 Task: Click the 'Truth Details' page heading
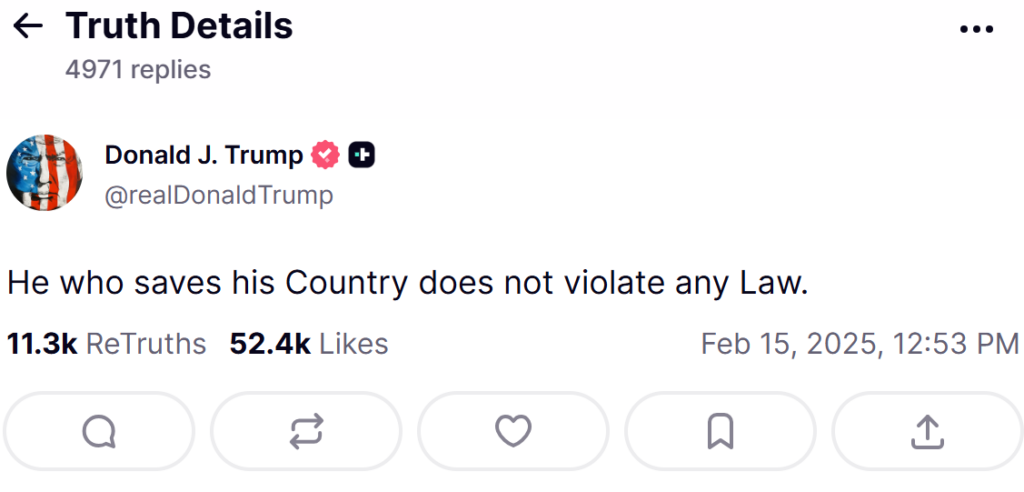[179, 27]
